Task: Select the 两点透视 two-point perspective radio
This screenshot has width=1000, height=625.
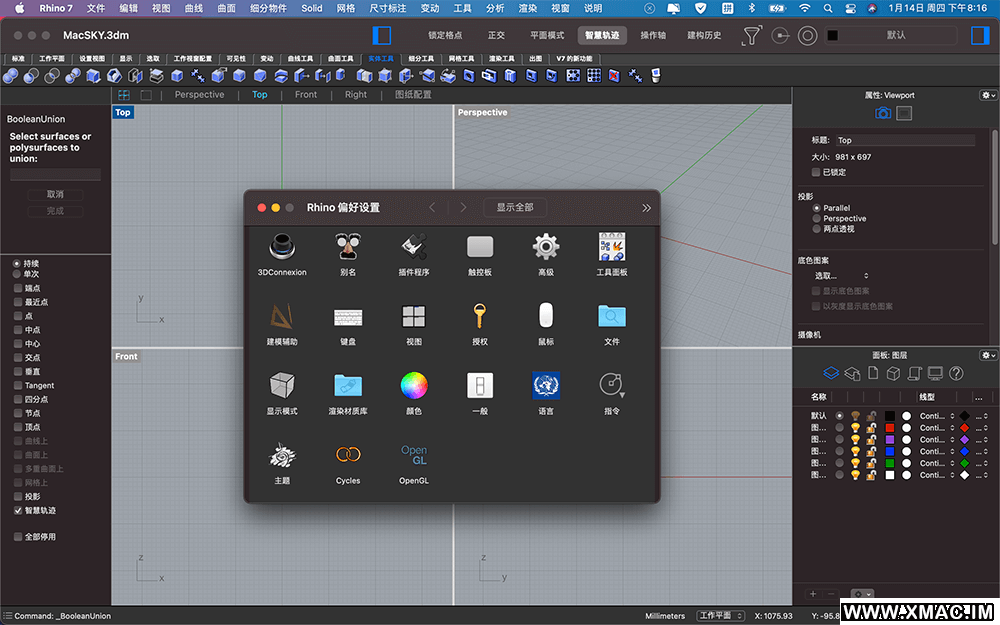Action: click(816, 229)
